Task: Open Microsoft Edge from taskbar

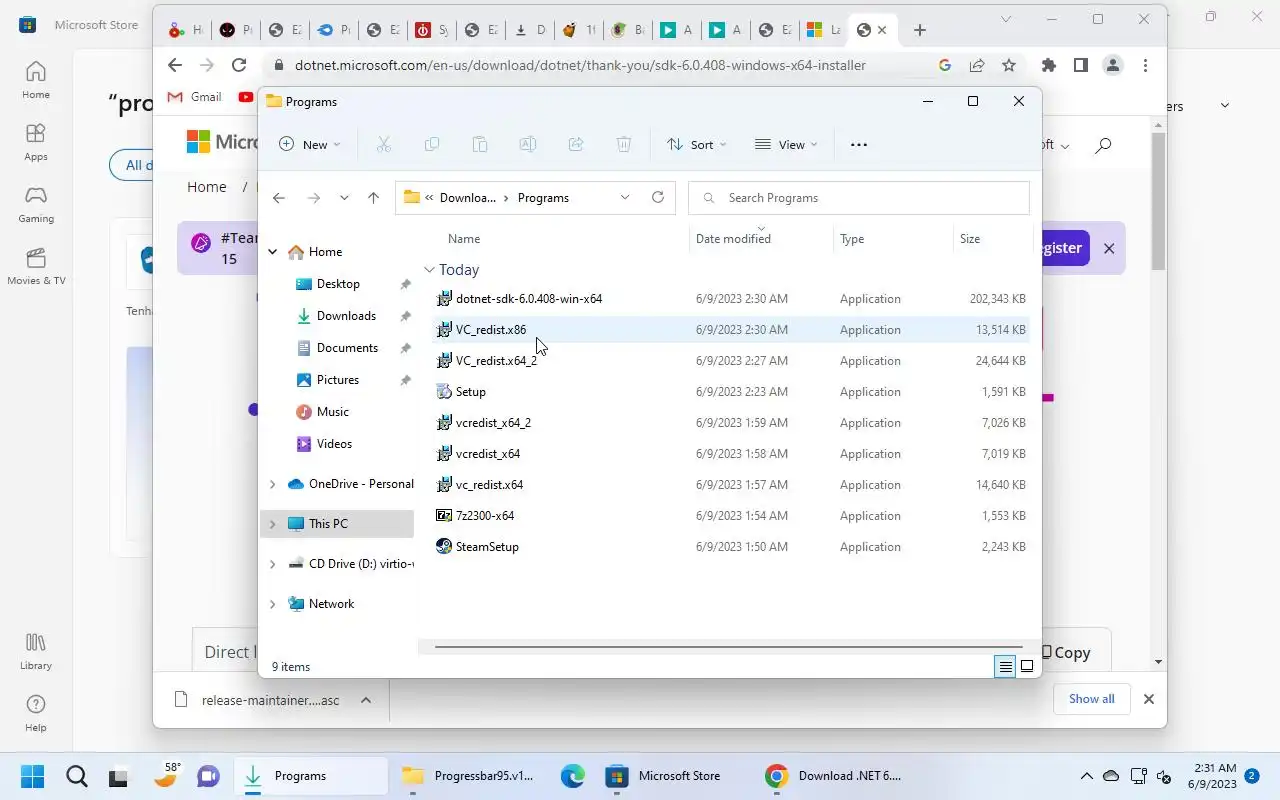Action: point(572,776)
